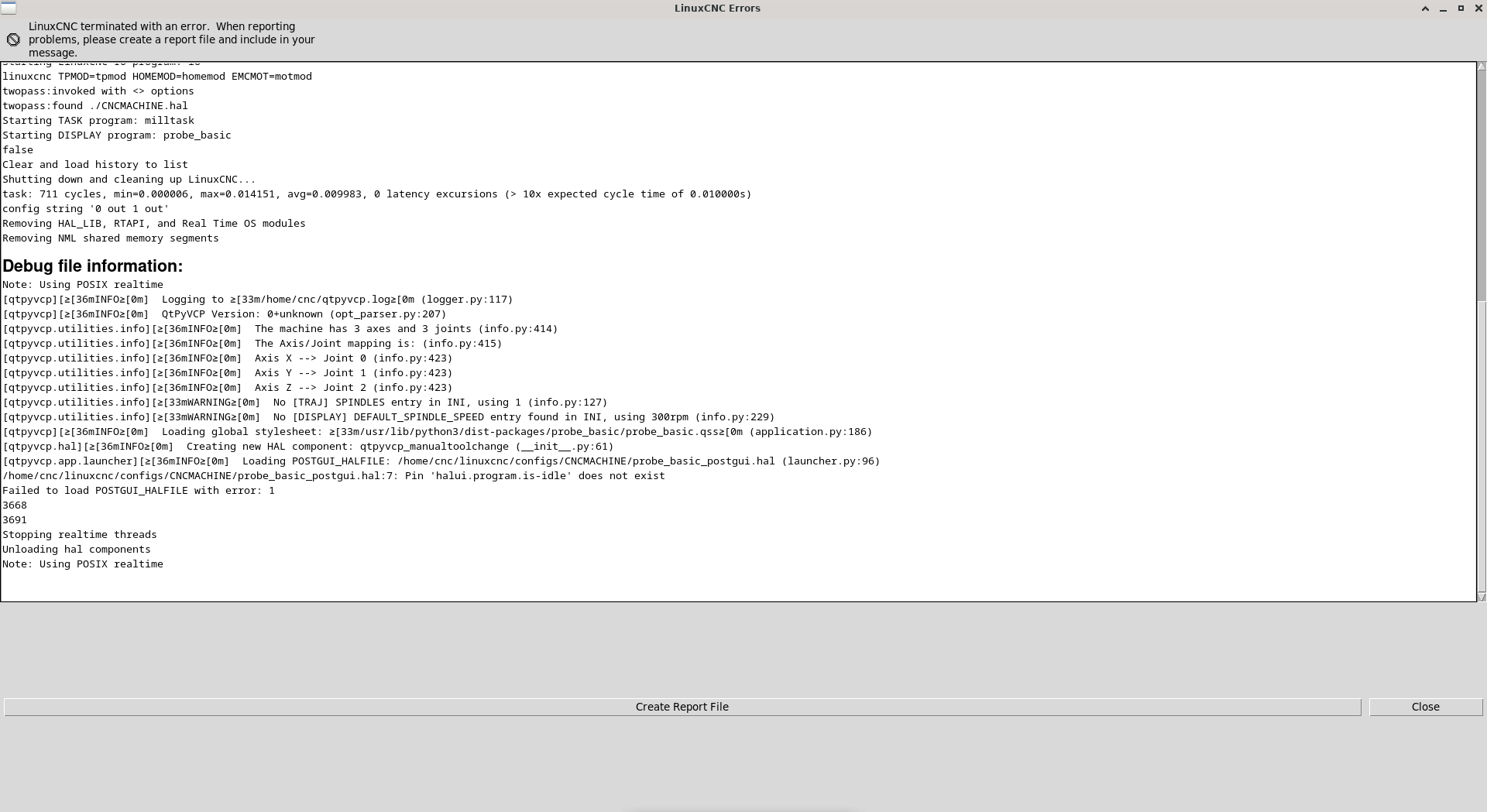1487x812 pixels.
Task: Click the 'Axis X --> Joint 0' line
Action: tap(228, 358)
